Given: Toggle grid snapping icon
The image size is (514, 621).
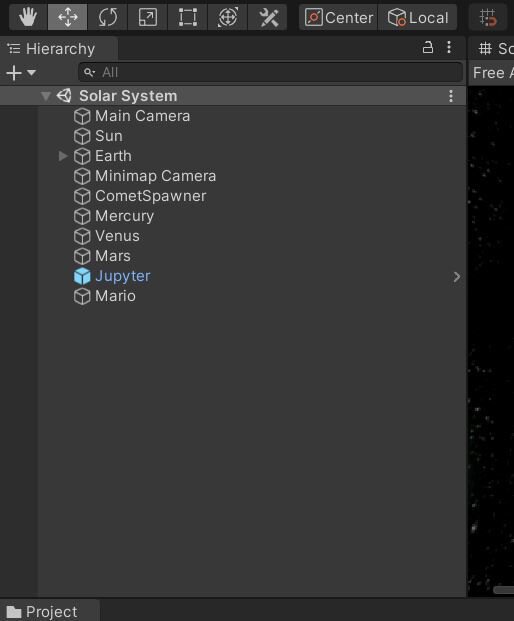Looking at the screenshot, I should point(487,17).
